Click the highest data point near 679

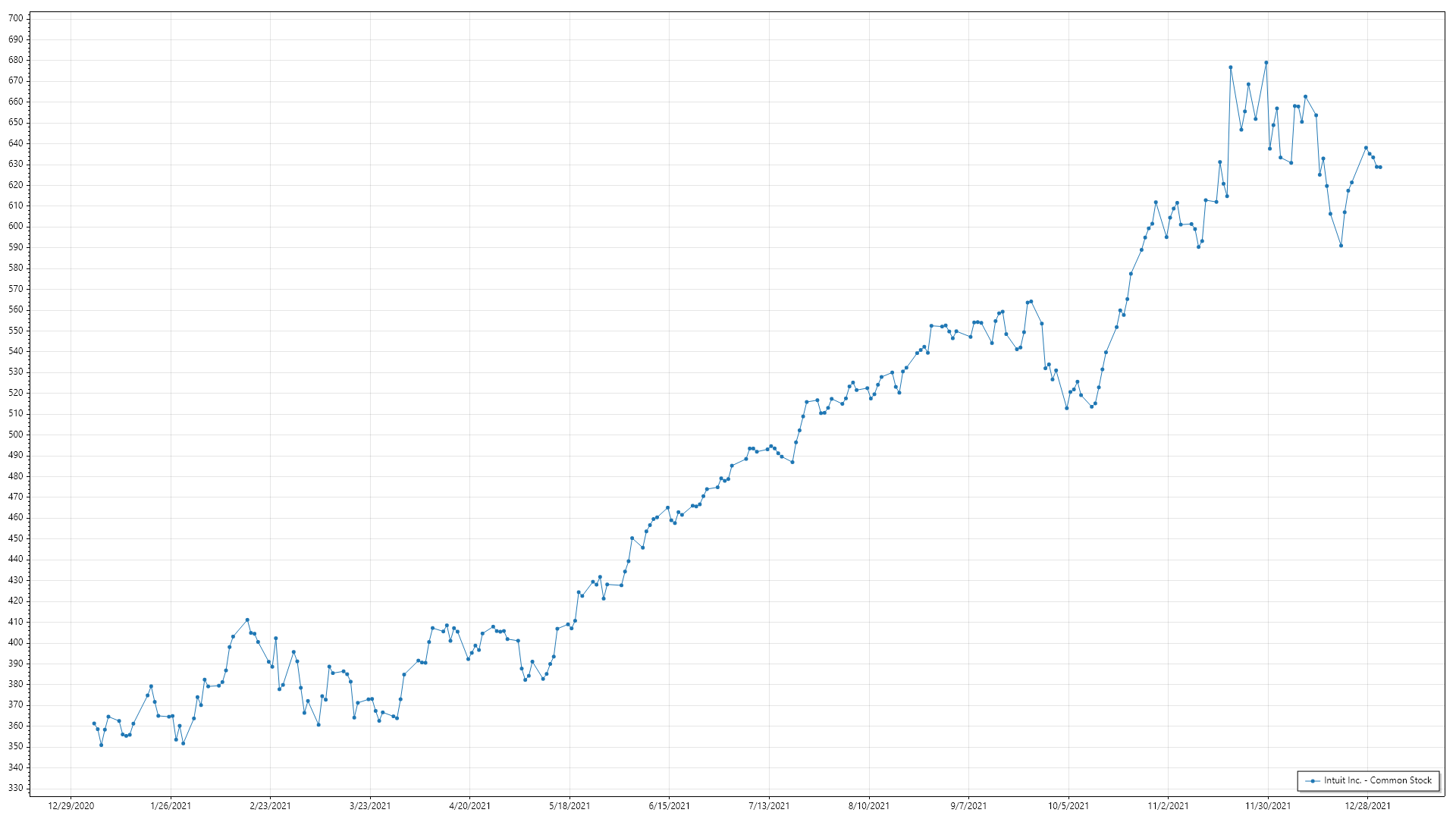coord(1266,63)
